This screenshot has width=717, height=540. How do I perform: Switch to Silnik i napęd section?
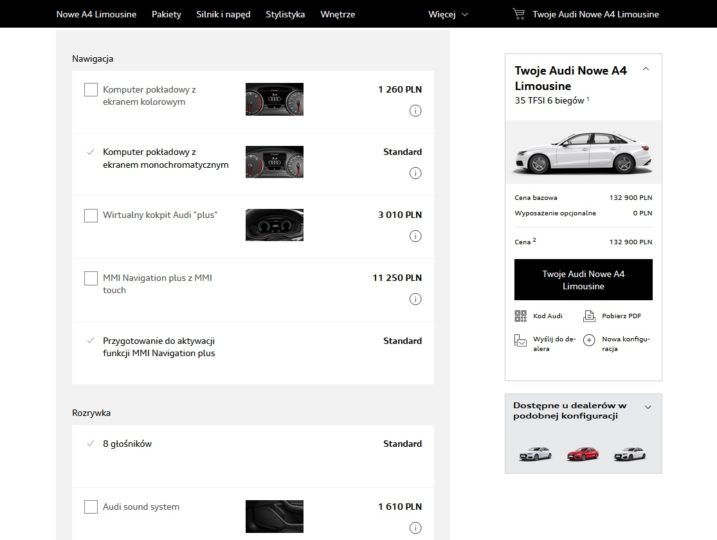click(x=223, y=14)
